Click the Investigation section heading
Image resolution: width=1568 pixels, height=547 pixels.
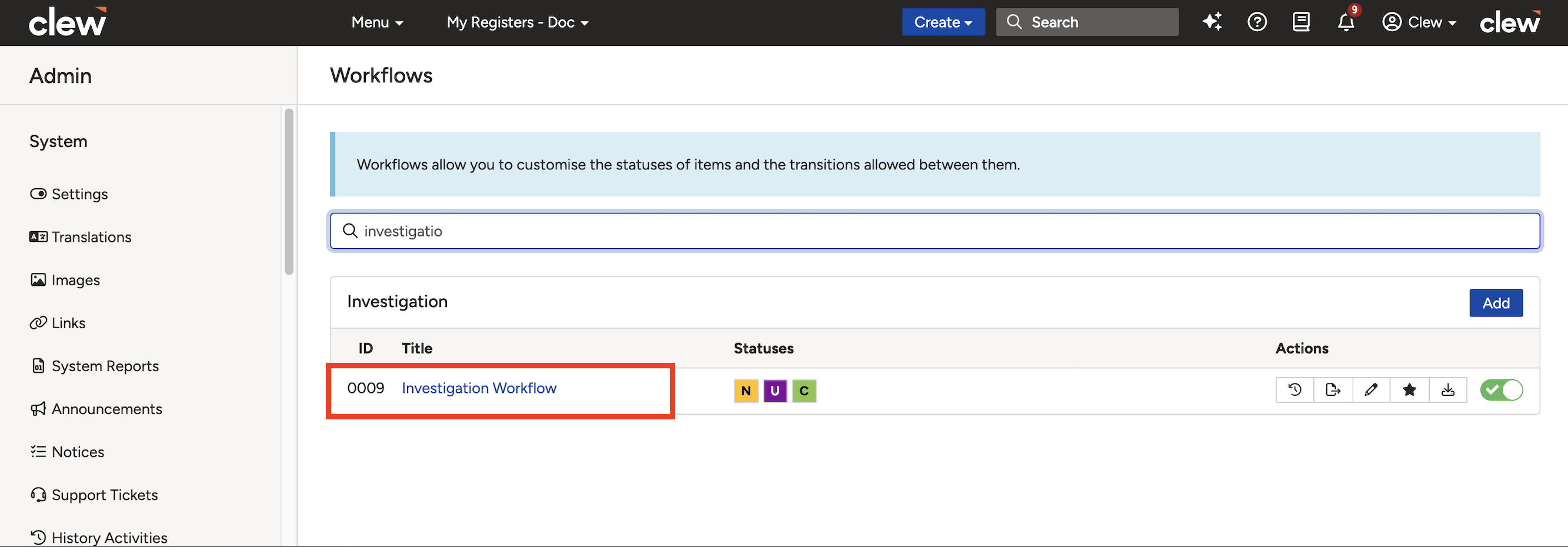coord(398,302)
